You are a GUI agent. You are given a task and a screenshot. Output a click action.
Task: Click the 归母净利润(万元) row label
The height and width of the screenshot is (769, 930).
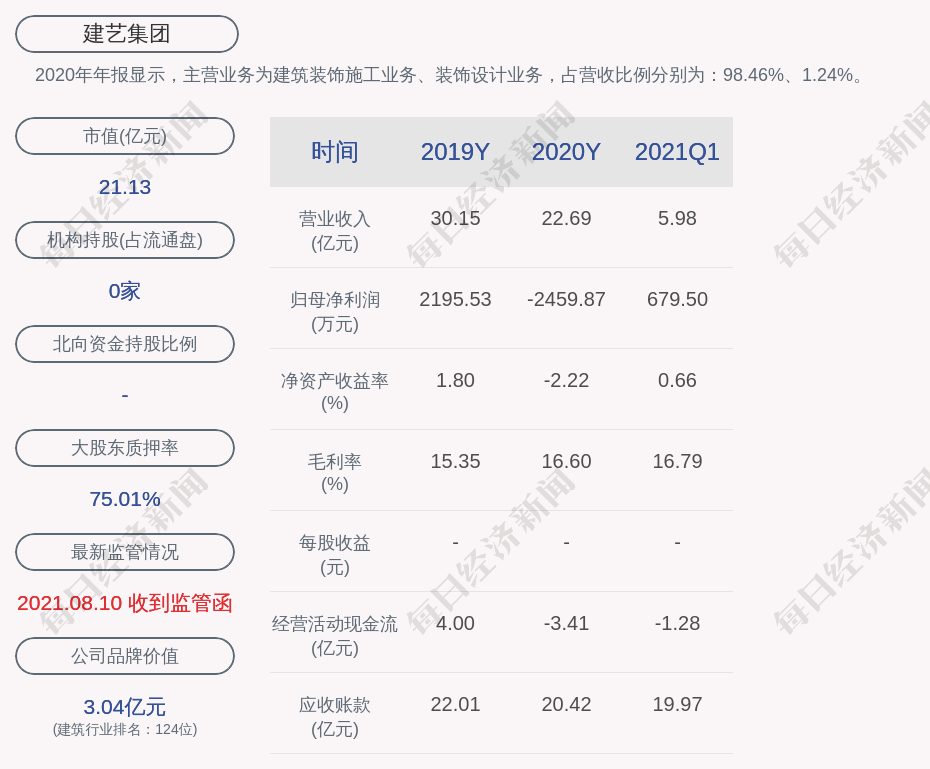coord(335,312)
